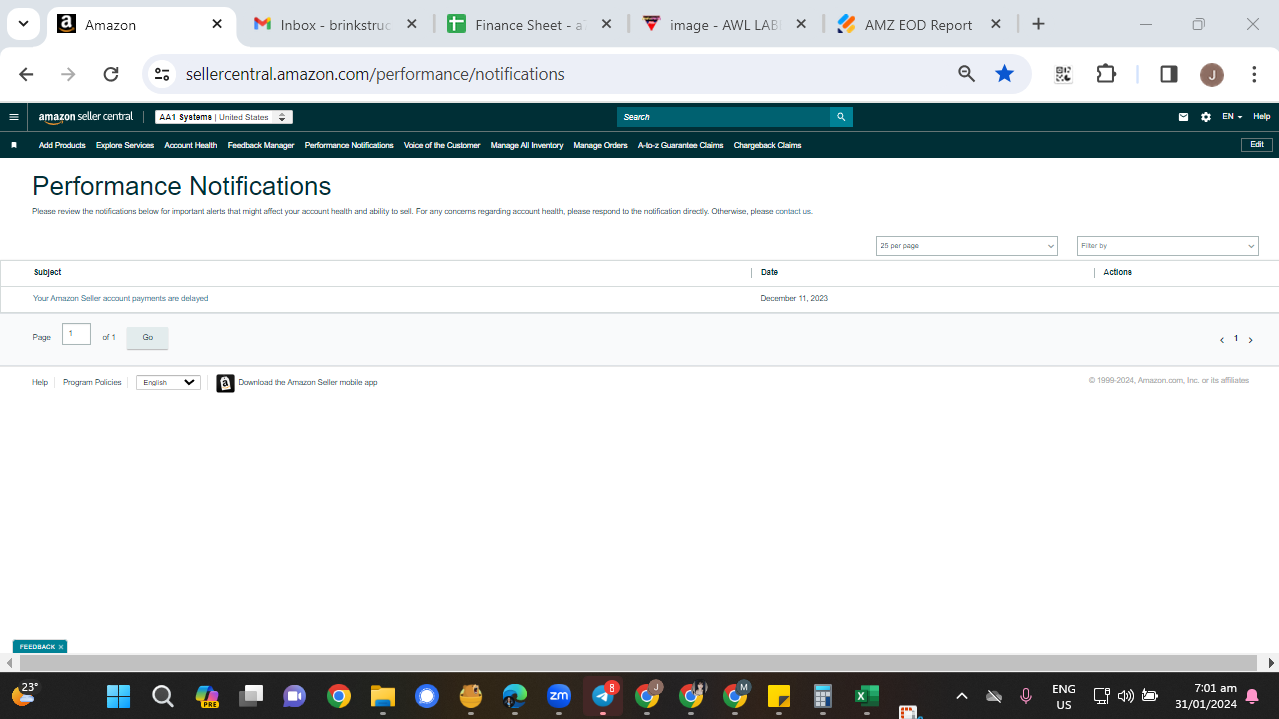Image resolution: width=1279 pixels, height=719 pixels.
Task: Open Manage All Inventory menu item
Action: 527,145
